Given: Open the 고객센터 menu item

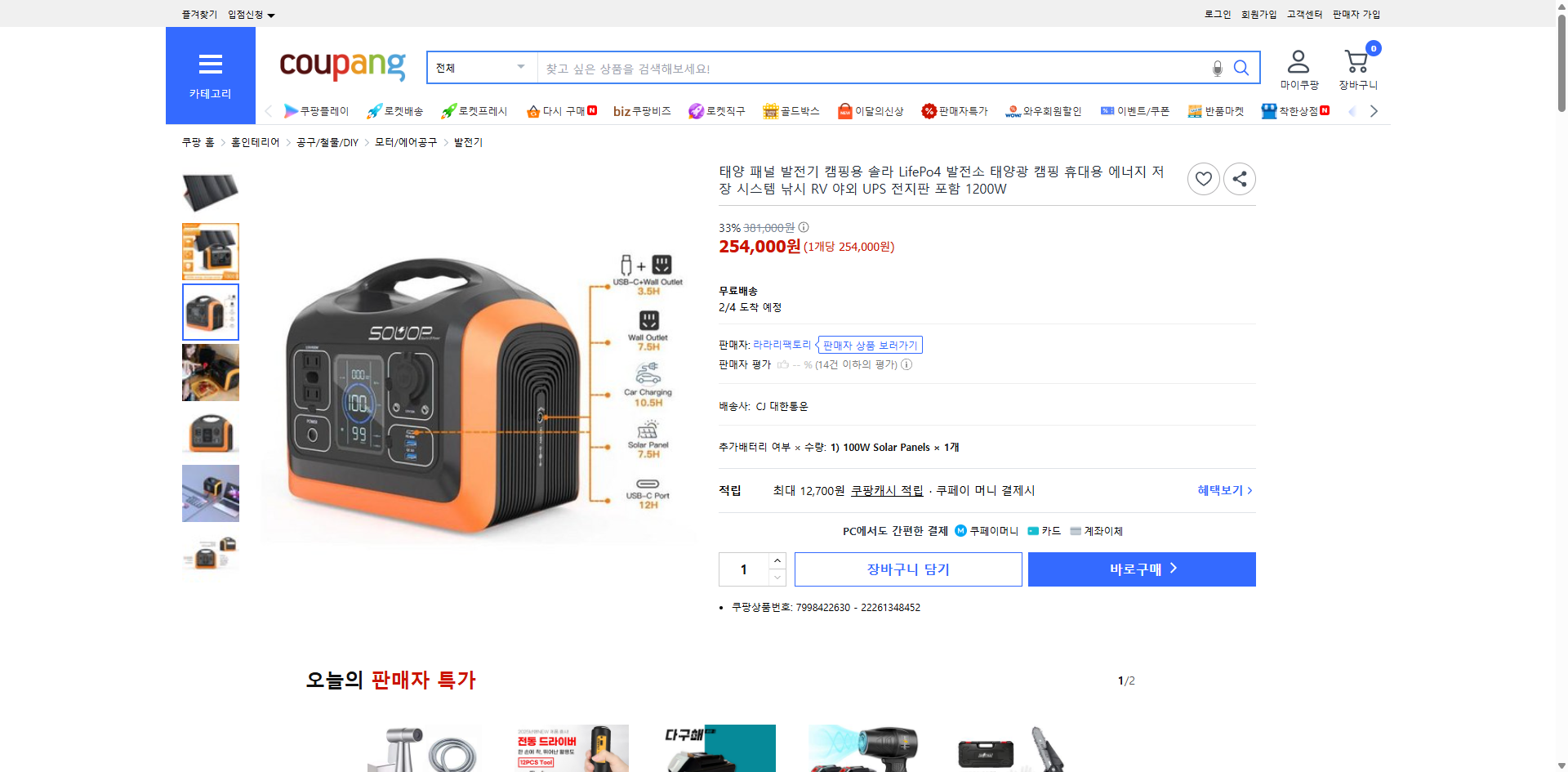Looking at the screenshot, I should (1303, 14).
